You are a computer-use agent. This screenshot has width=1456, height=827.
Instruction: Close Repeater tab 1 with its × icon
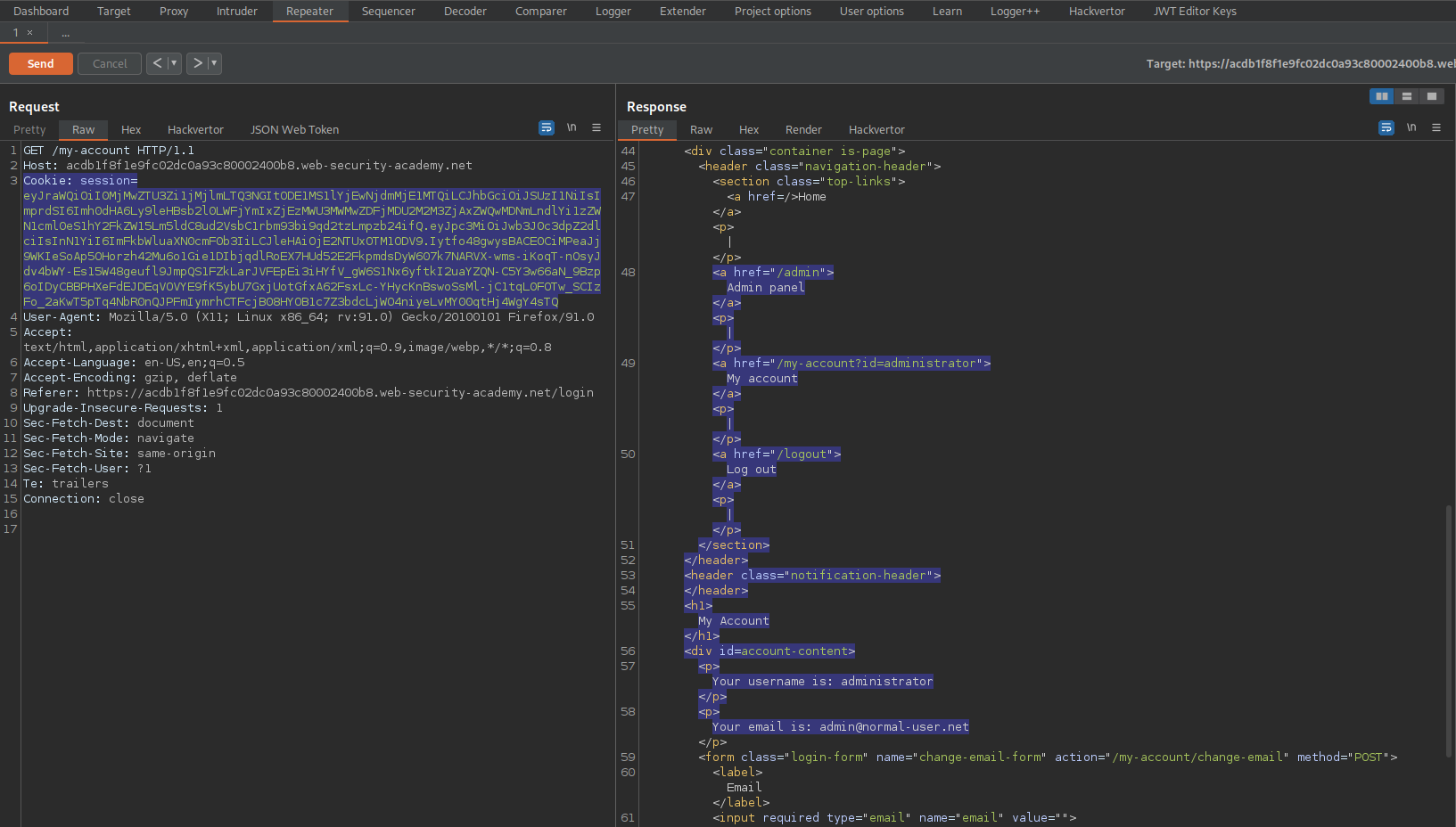[x=29, y=33]
